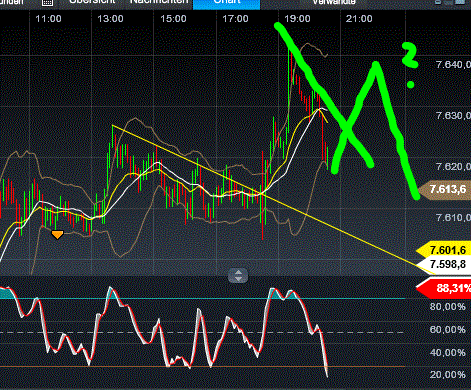The height and width of the screenshot is (390, 471).
Task: Click the 17:00 time axis label
Action: click(x=235, y=19)
